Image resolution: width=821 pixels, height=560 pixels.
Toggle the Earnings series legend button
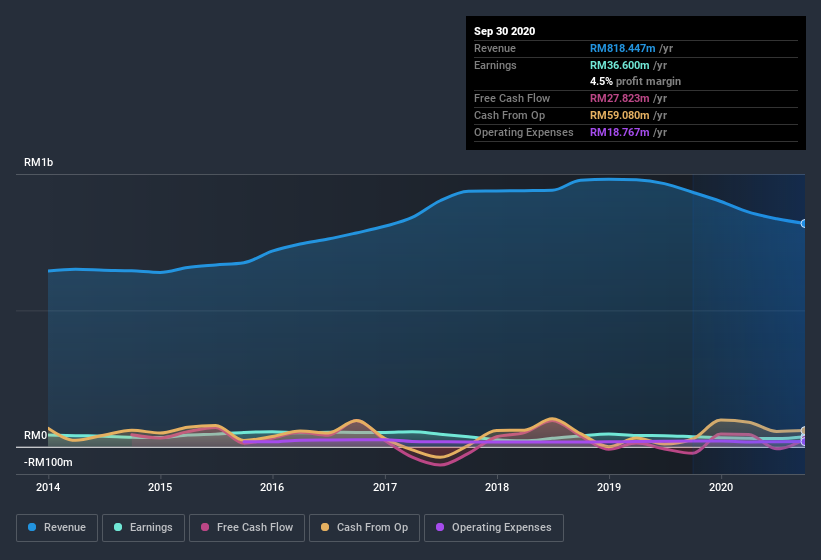143,528
